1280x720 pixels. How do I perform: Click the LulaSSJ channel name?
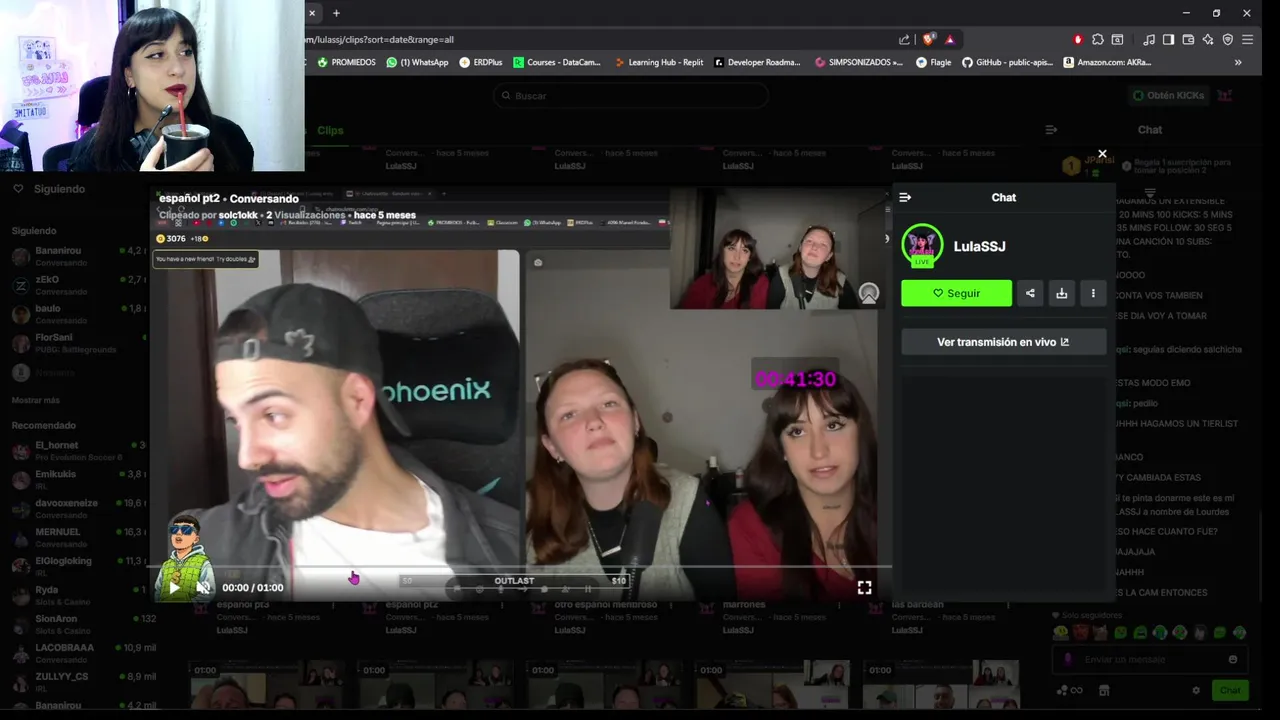tap(980, 246)
